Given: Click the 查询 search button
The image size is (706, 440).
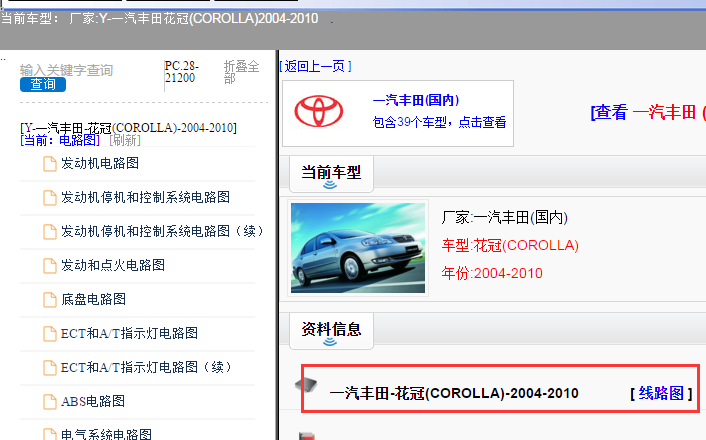Looking at the screenshot, I should (x=43, y=85).
